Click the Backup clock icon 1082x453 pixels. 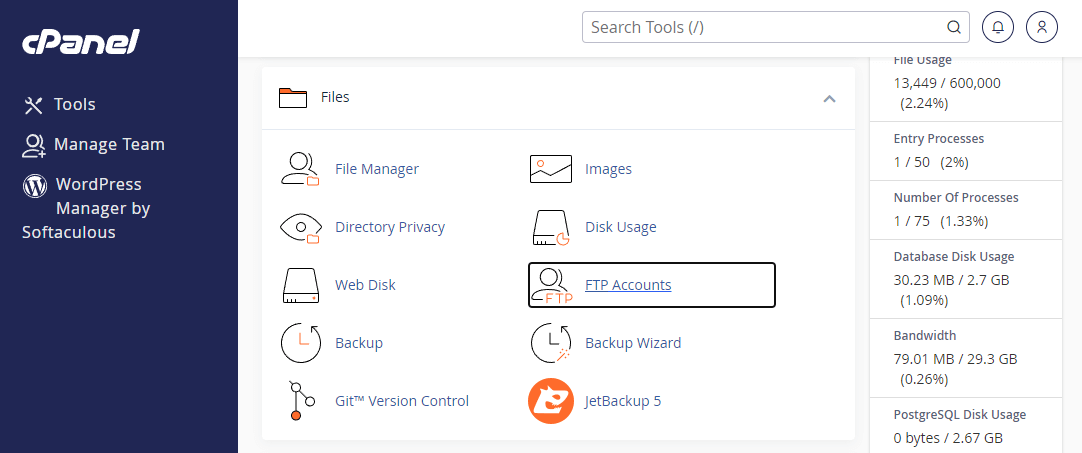301,343
